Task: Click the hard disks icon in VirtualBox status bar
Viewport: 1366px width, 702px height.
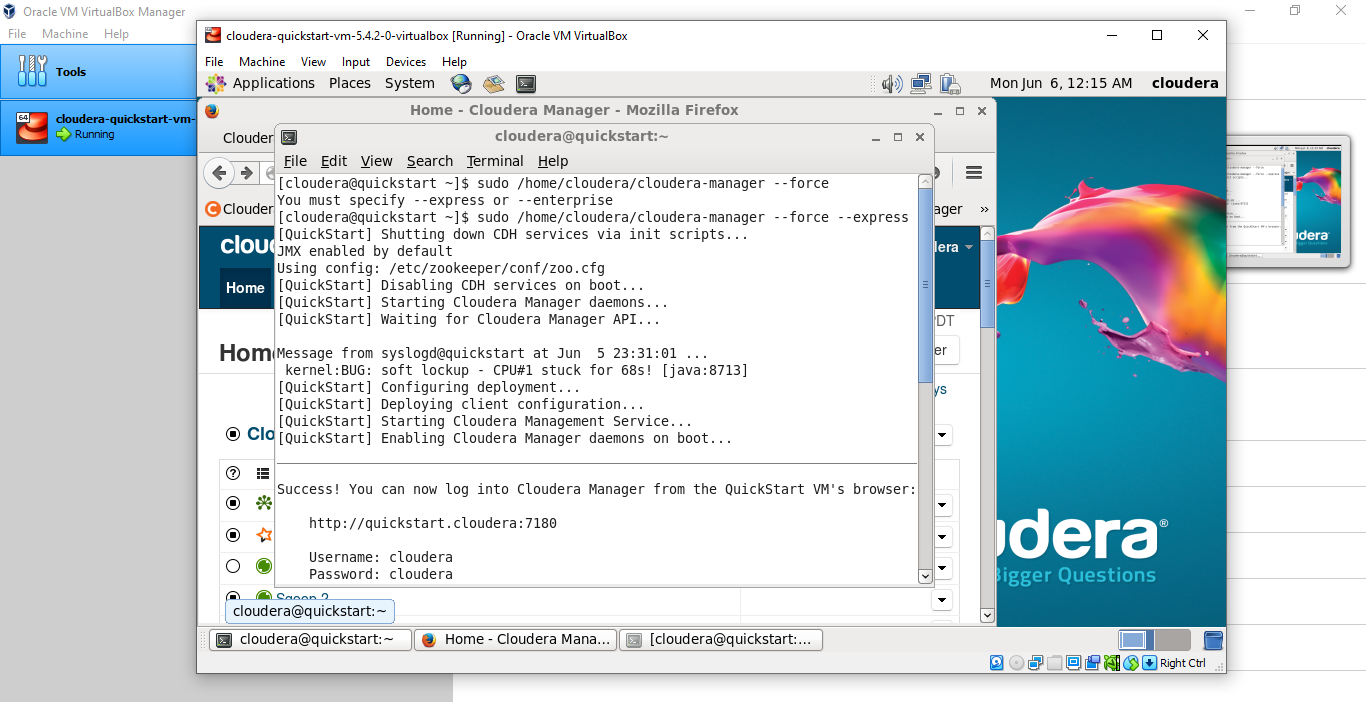Action: (996, 662)
